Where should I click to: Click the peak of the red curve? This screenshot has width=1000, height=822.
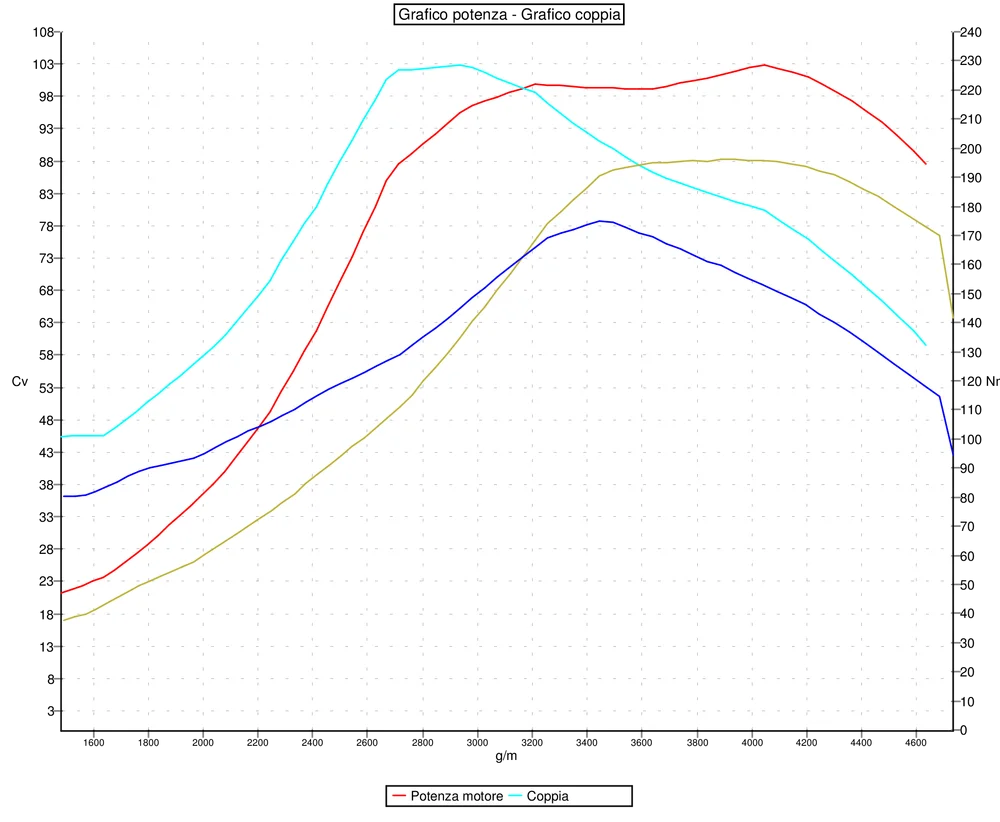tap(763, 64)
